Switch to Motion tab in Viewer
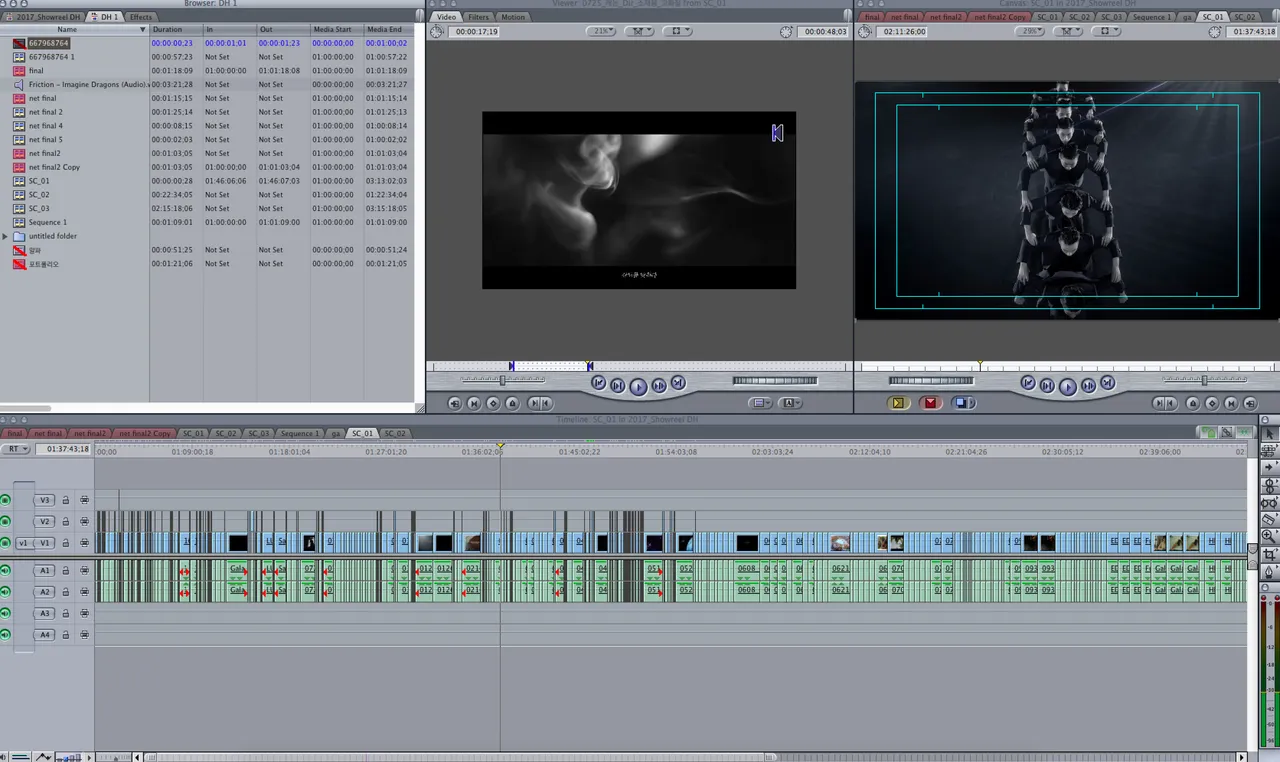The height and width of the screenshot is (762, 1280). click(513, 17)
